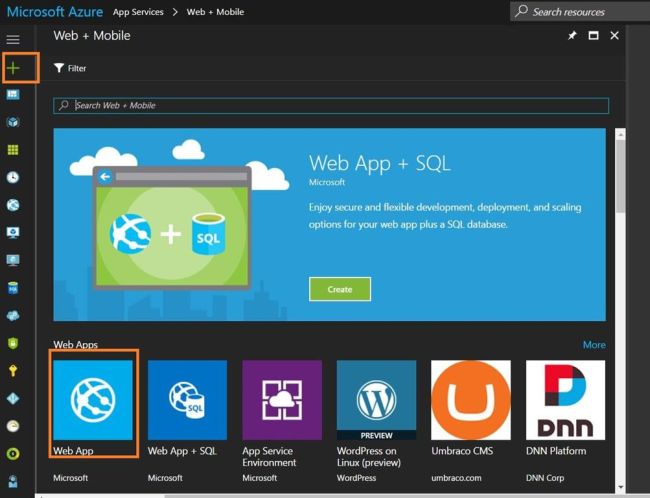Click the Web App + SQL banner illustration

pos(172,227)
